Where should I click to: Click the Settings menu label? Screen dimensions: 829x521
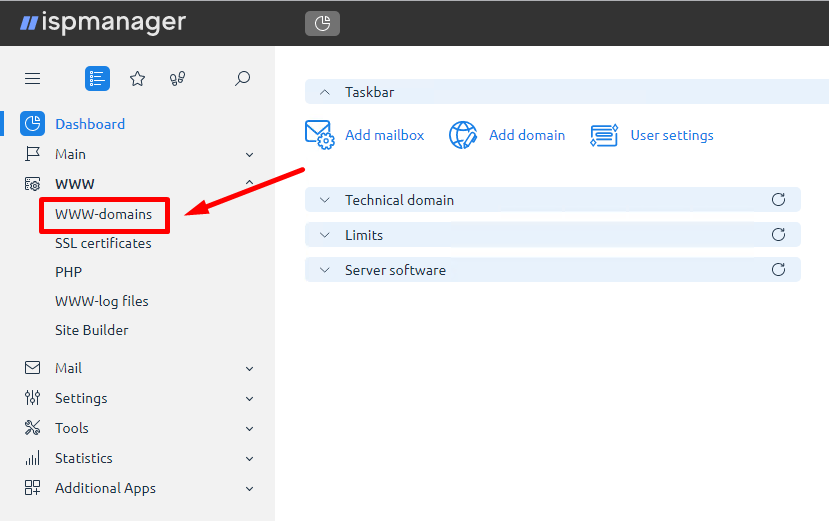point(81,398)
